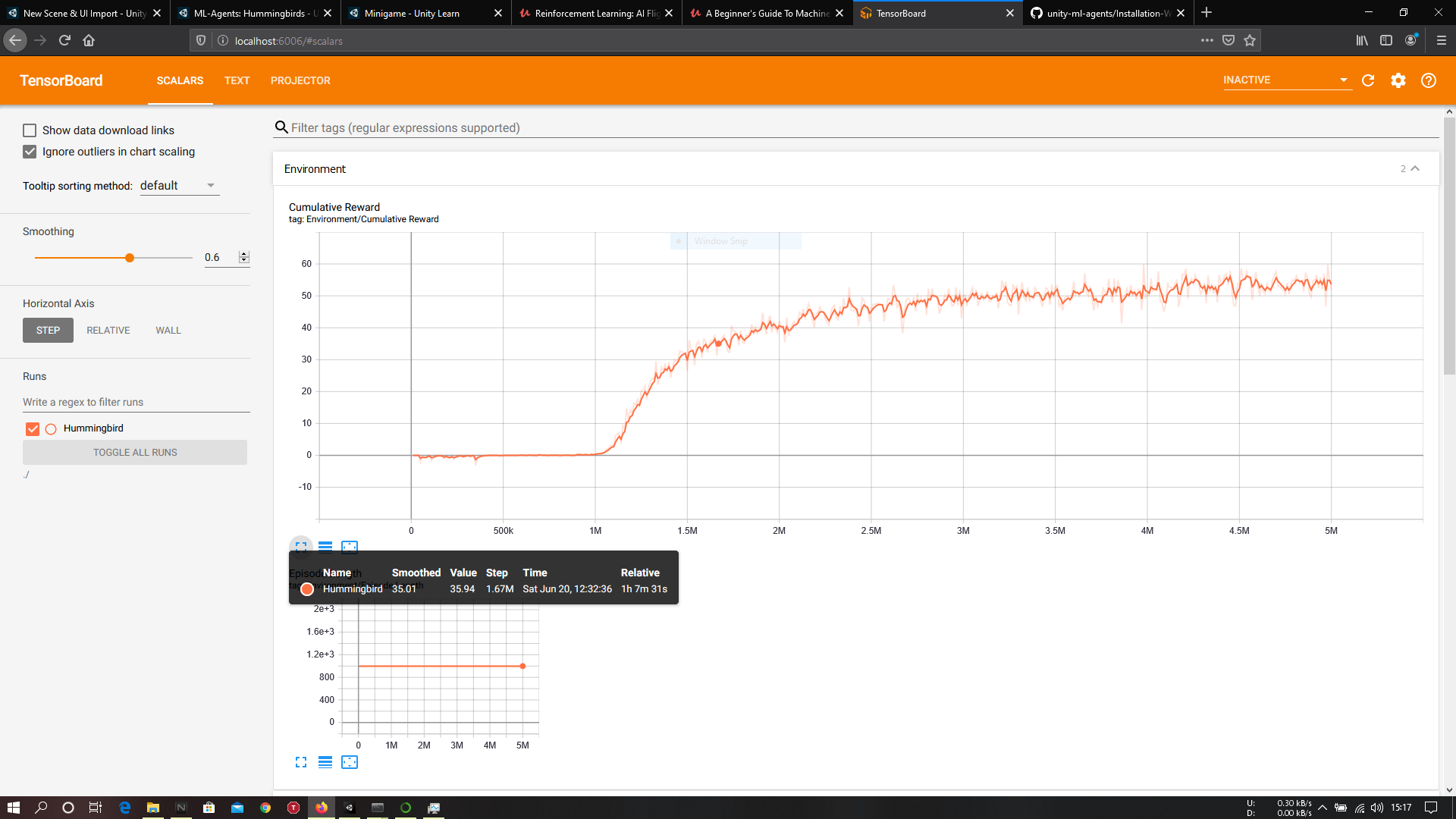Viewport: 1456px width, 819px height.
Task: Click the Smoothing slider handle
Action: click(130, 258)
